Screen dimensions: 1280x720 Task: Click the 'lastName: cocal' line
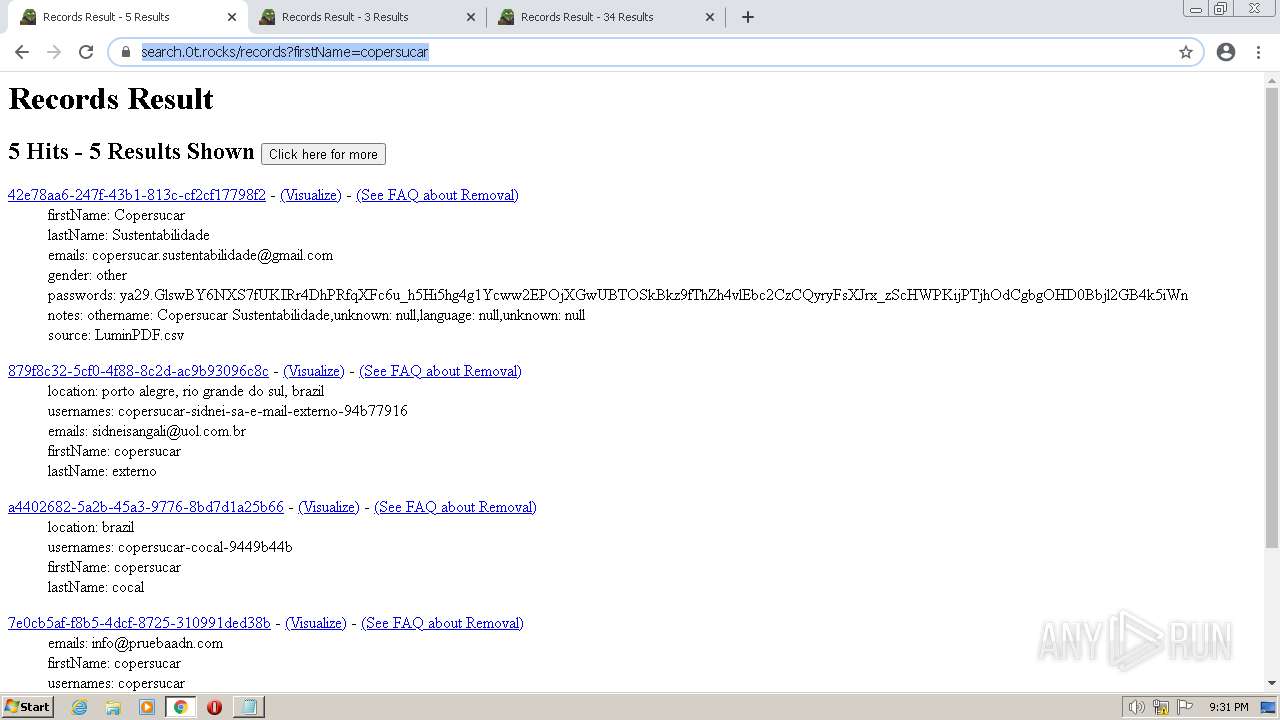click(x=96, y=587)
